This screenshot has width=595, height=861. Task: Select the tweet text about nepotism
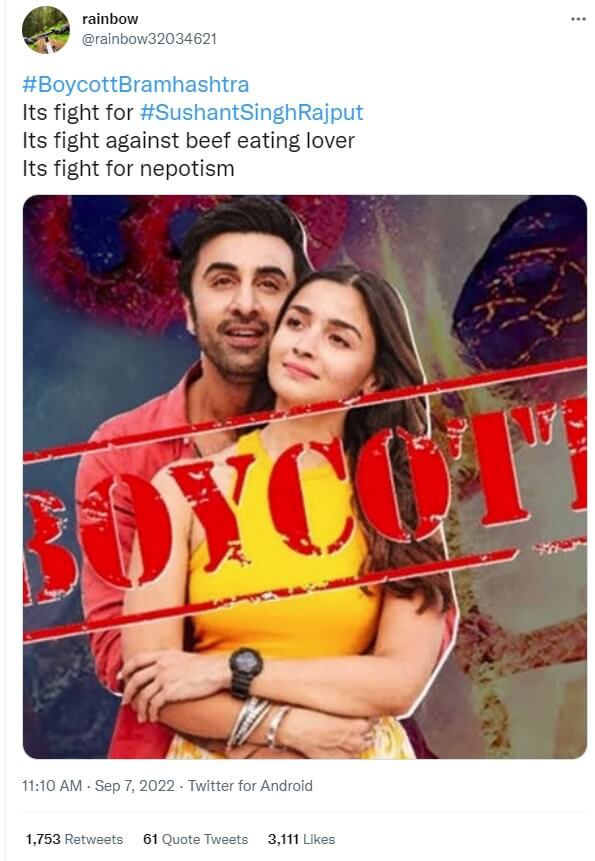pyautogui.click(x=128, y=169)
